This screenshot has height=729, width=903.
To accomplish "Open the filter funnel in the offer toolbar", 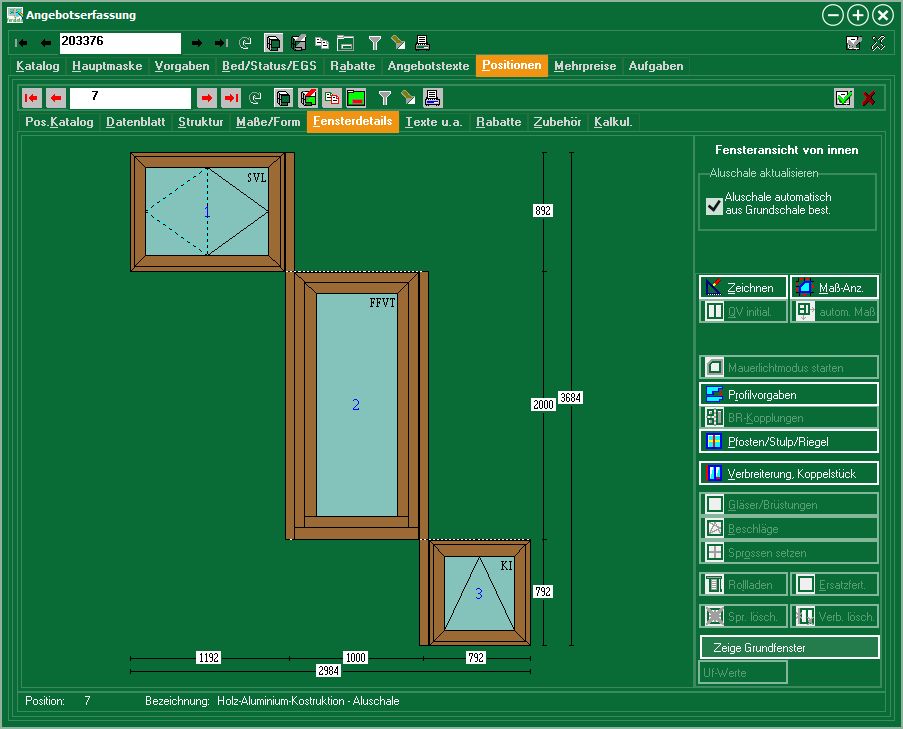I will (375, 43).
